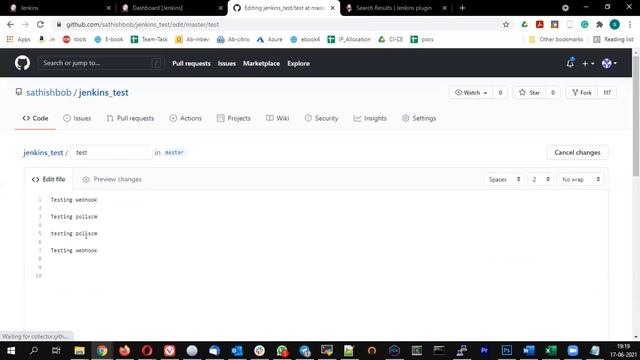The width and height of the screenshot is (640, 360).
Task: Open the repository Pull requests tab
Action: pos(130,118)
